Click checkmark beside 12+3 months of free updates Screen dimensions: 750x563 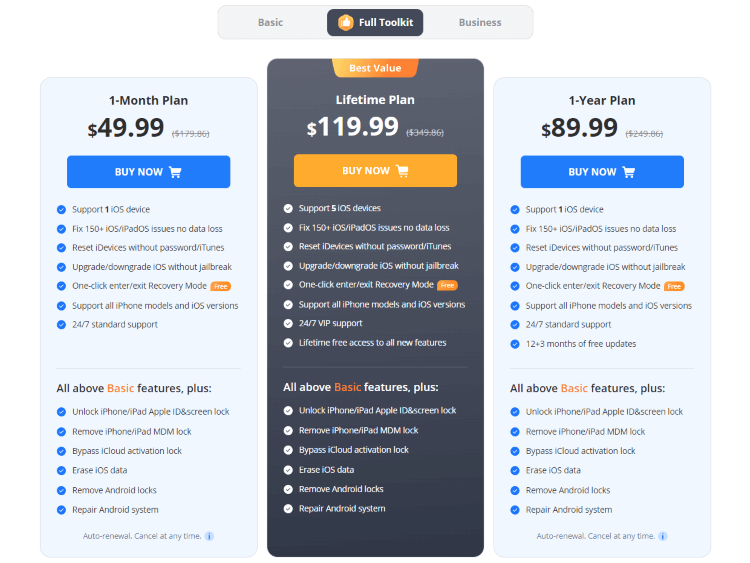[515, 344]
